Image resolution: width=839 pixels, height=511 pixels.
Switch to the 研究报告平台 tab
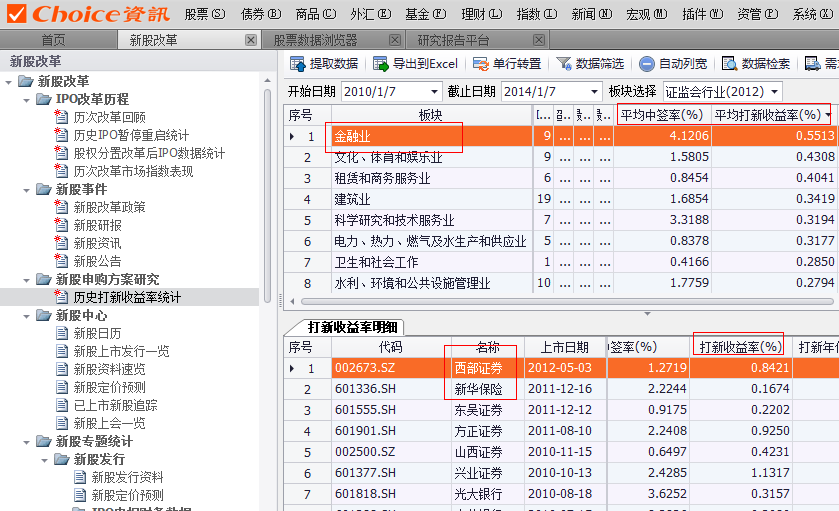coord(477,40)
